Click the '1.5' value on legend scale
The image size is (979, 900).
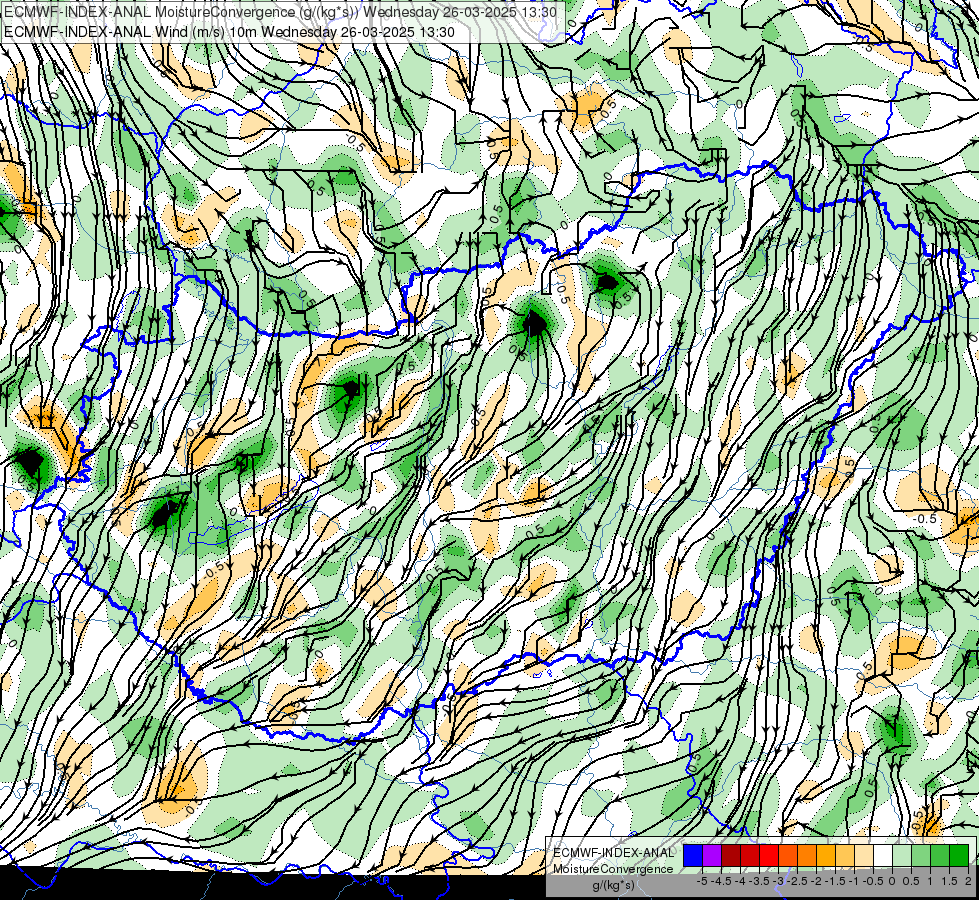click(x=950, y=881)
